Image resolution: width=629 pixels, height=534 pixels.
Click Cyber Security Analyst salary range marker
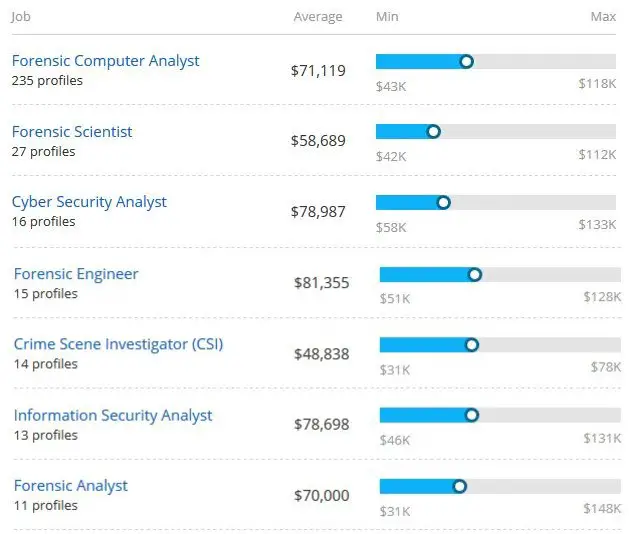pos(444,202)
